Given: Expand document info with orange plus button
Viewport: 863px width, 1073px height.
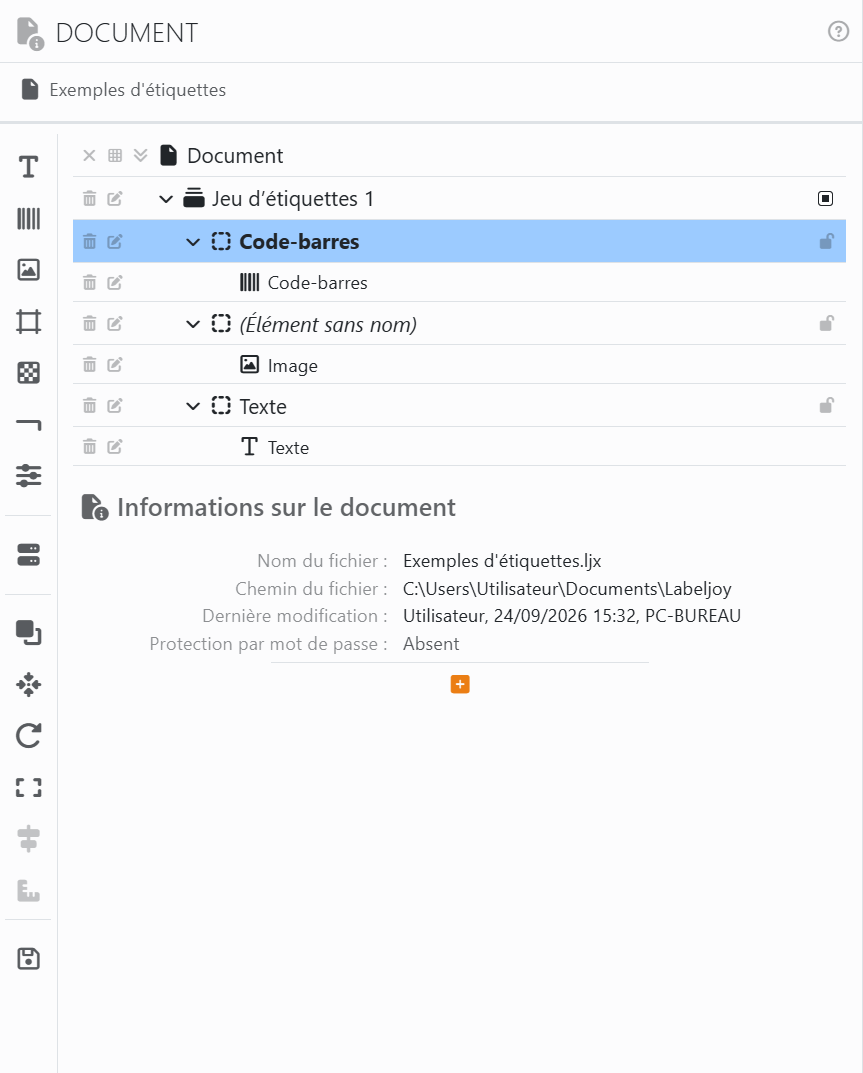Looking at the screenshot, I should coord(460,684).
